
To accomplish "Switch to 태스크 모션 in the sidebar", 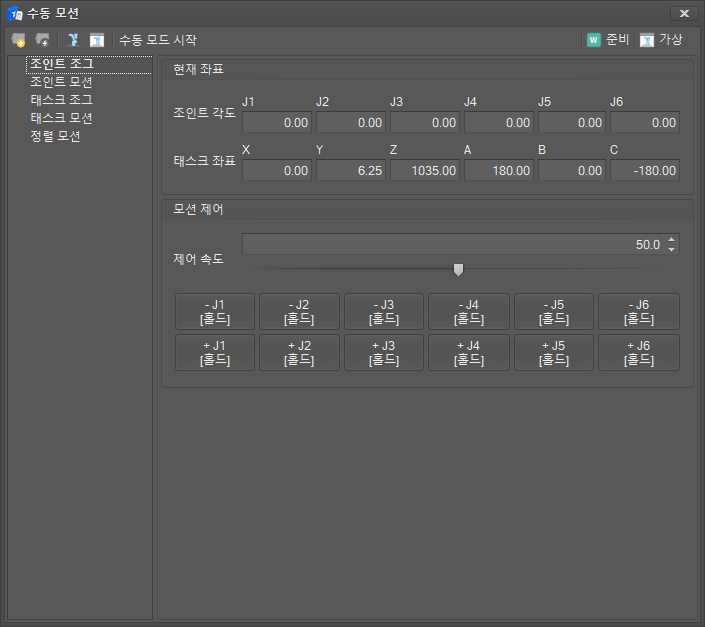I will tap(62, 118).
